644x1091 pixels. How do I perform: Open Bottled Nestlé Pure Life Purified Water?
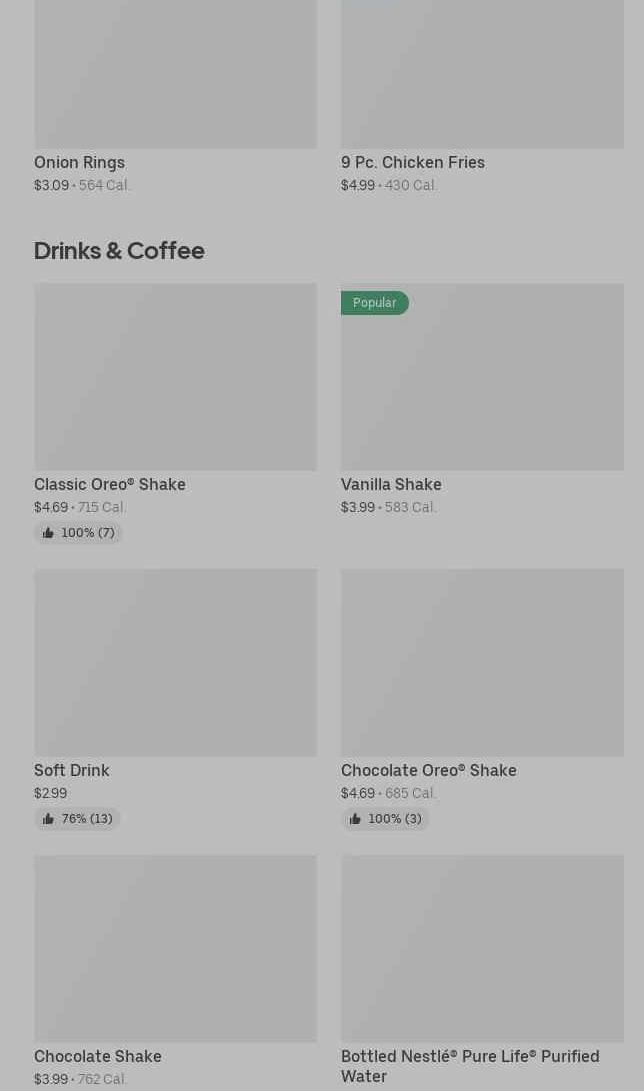469,1066
